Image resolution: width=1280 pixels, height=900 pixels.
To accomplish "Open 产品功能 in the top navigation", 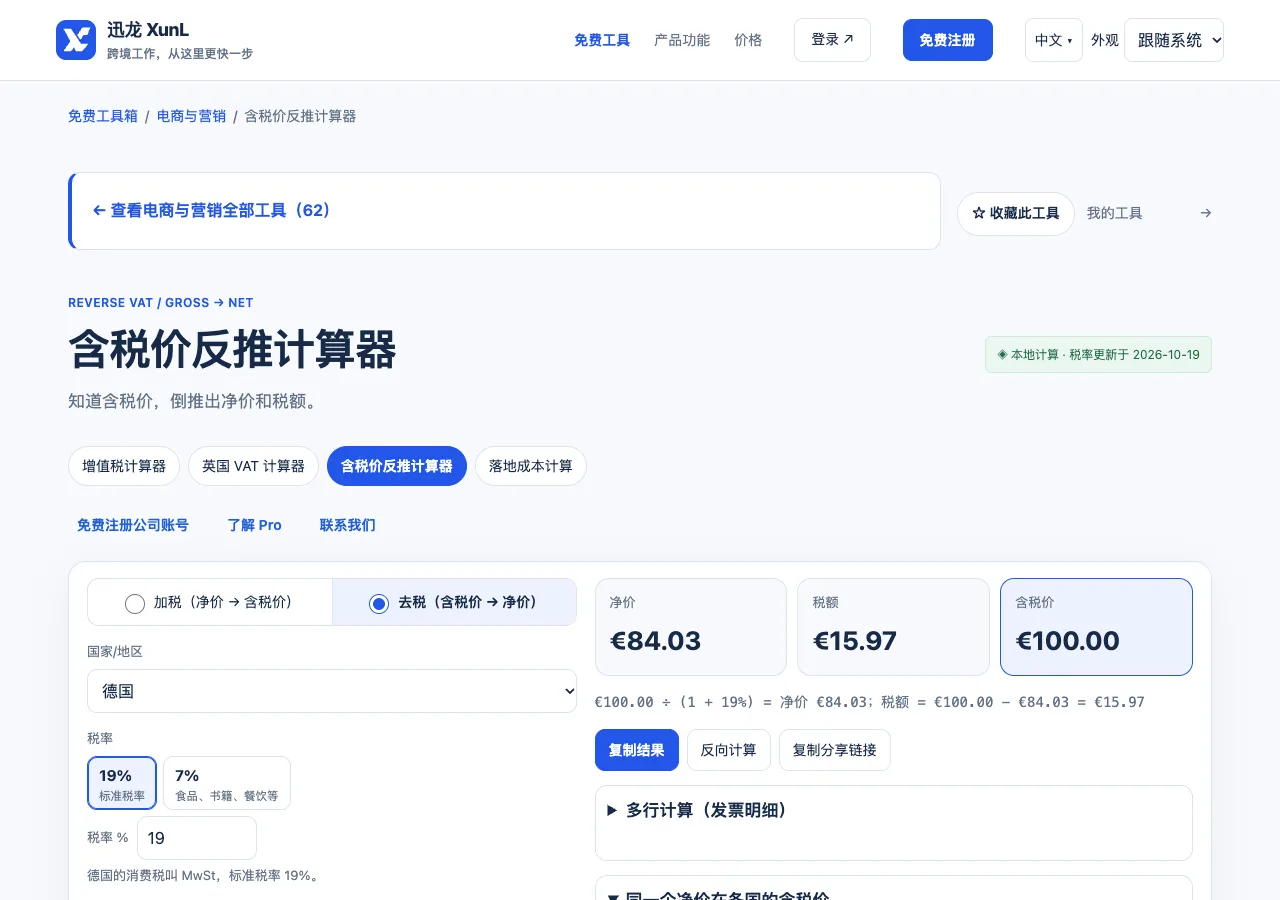I will tap(682, 40).
